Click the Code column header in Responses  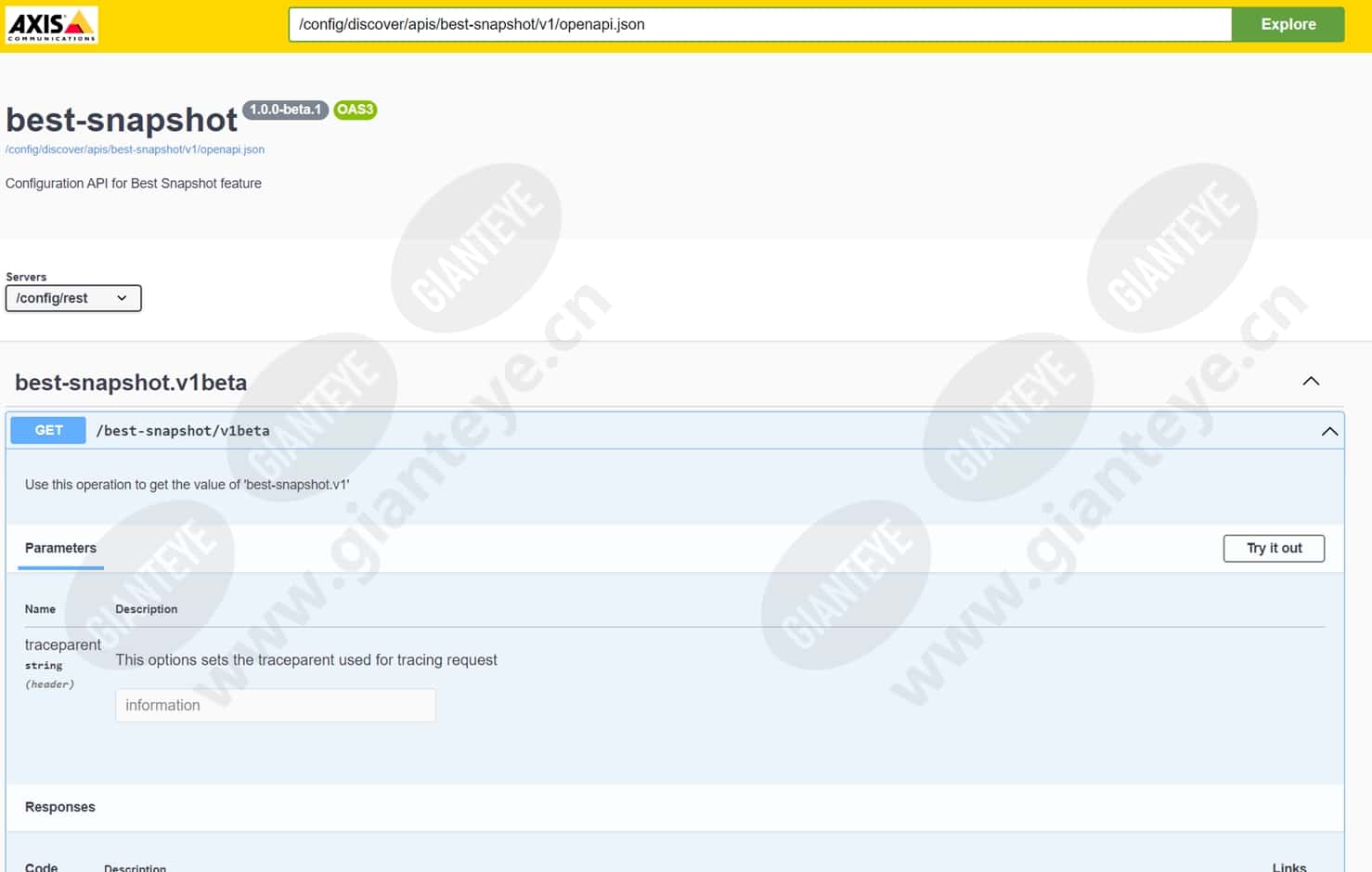pos(41,866)
